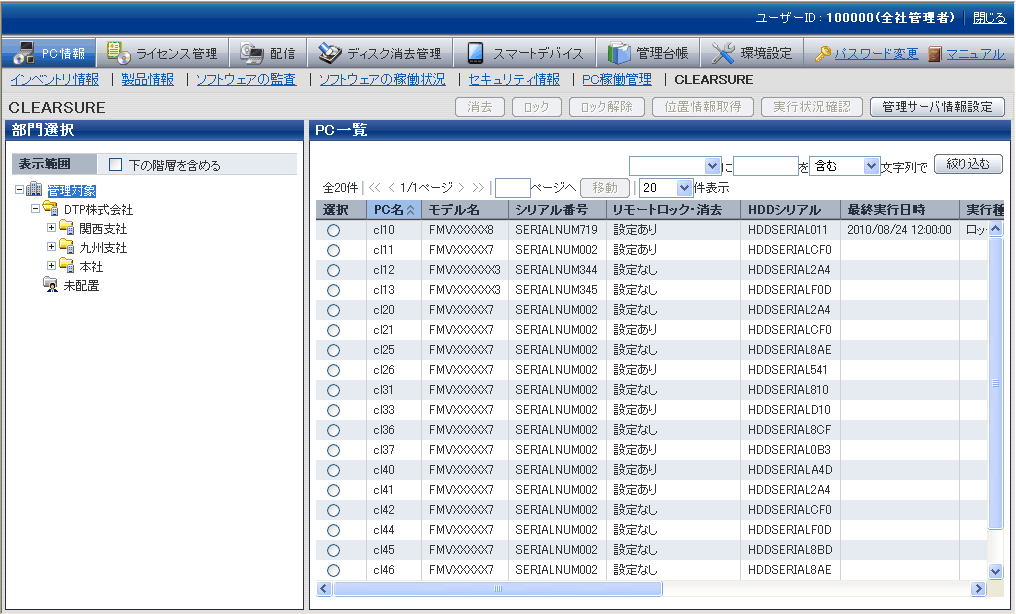Click the 環境設定 tools icon
1016x614 pixels.
pos(722,53)
